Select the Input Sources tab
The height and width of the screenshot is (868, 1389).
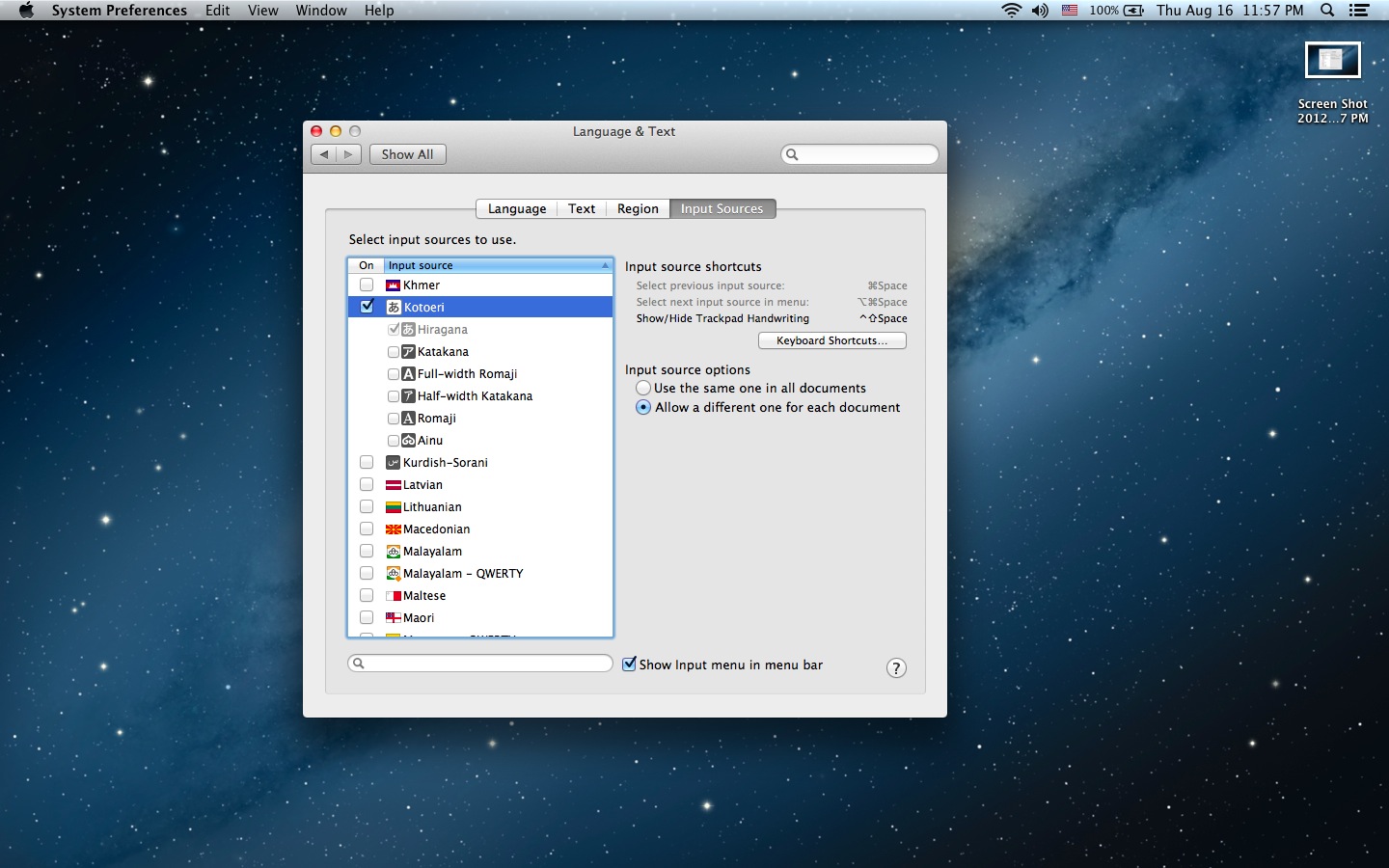click(x=722, y=209)
